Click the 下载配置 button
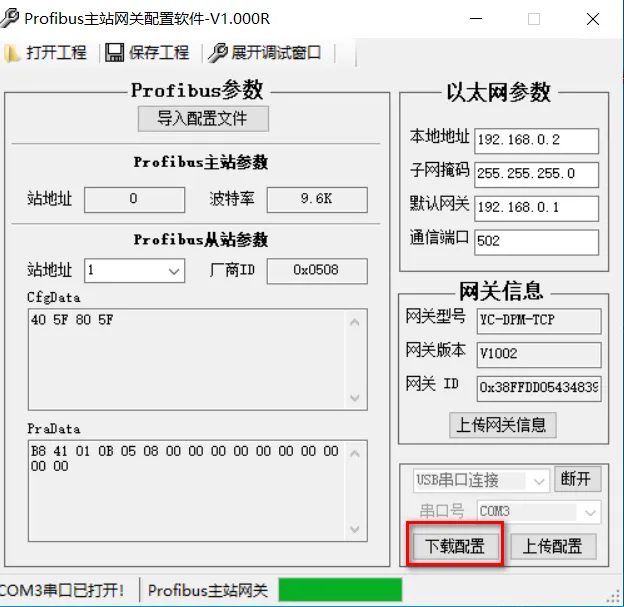This screenshot has width=624, height=607. tap(455, 546)
